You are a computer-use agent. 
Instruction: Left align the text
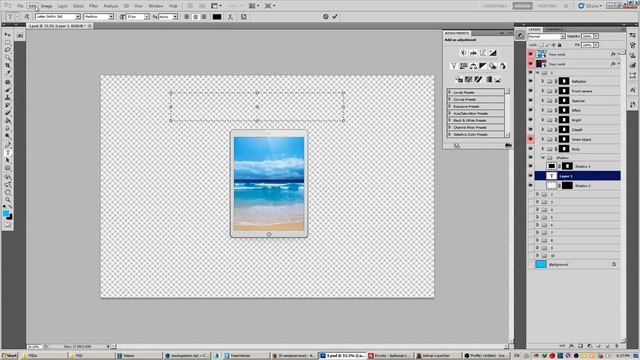pyautogui.click(x=187, y=17)
